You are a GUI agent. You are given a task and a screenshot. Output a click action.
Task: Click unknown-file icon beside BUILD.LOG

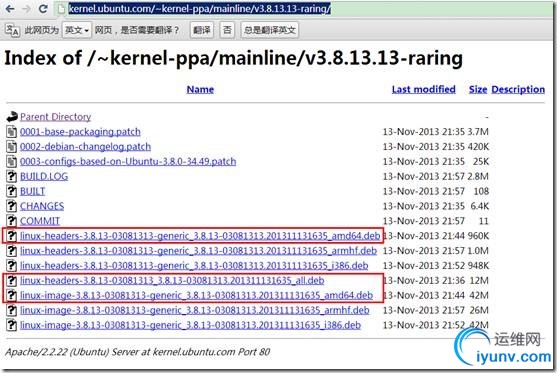12,176
